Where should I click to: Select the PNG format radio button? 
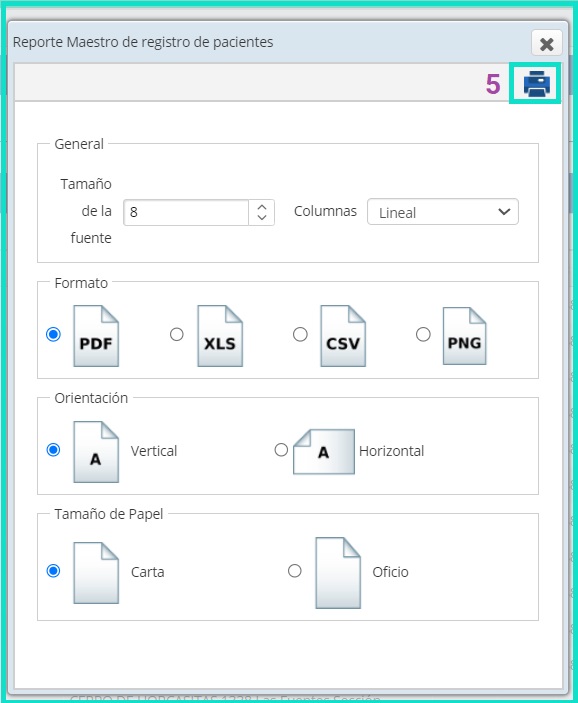423,334
